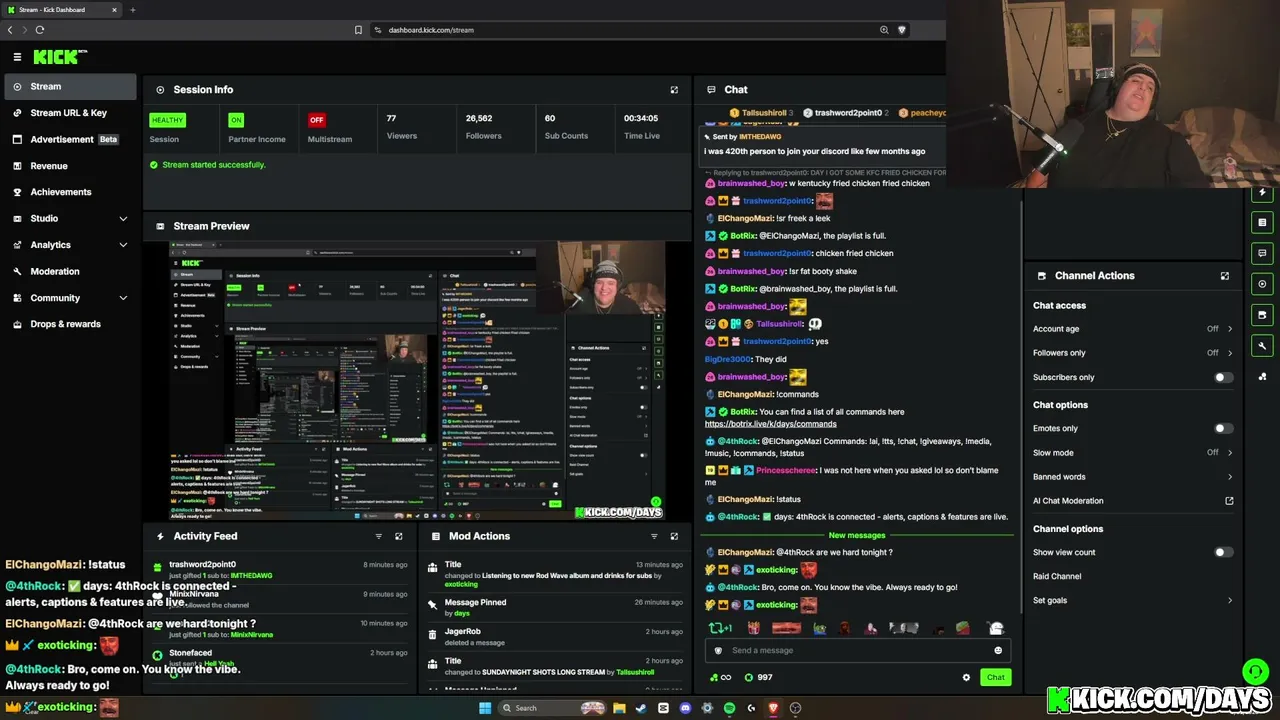The image size is (1280, 720).
Task: Click the Windows Start button
Action: coord(485,708)
